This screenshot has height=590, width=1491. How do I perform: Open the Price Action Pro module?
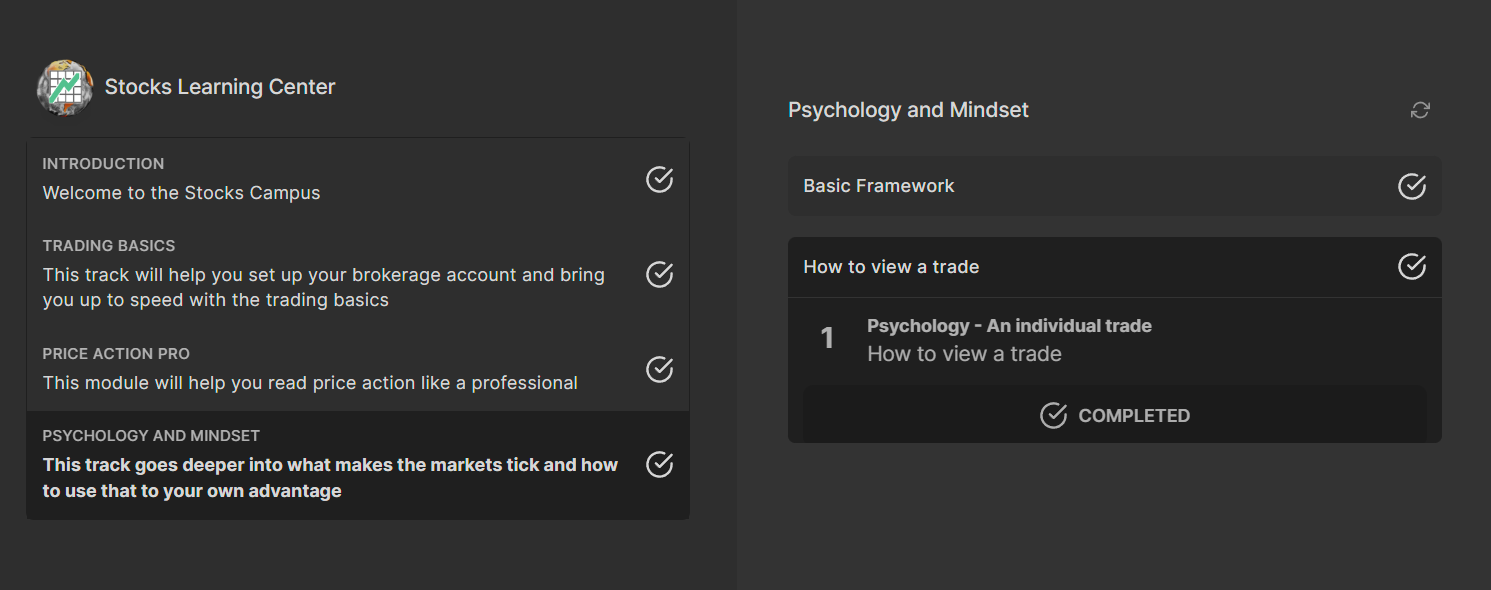click(310, 382)
